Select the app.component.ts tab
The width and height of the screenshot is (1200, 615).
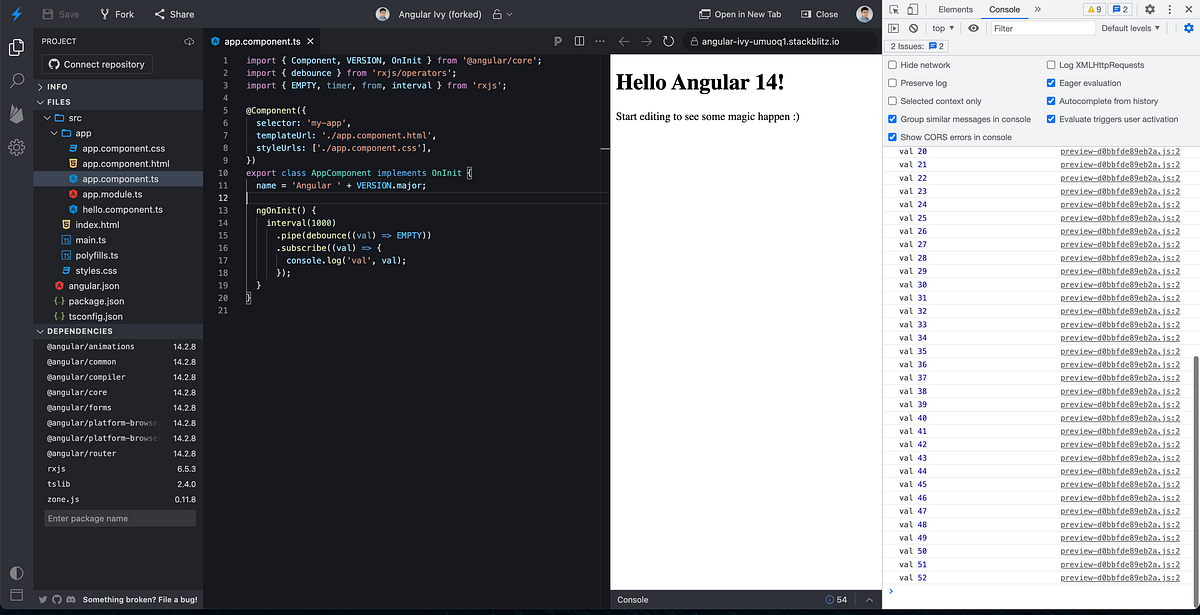pos(263,41)
